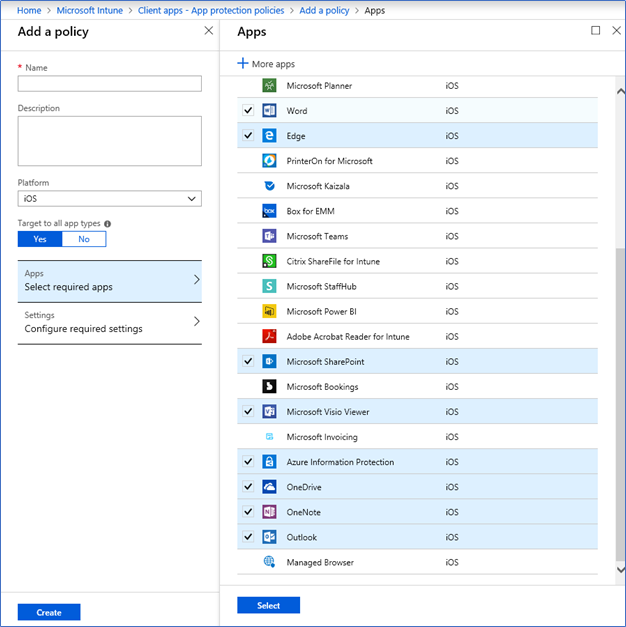Uncheck the Outlook checkbox
This screenshot has width=626, height=627.
click(x=248, y=537)
